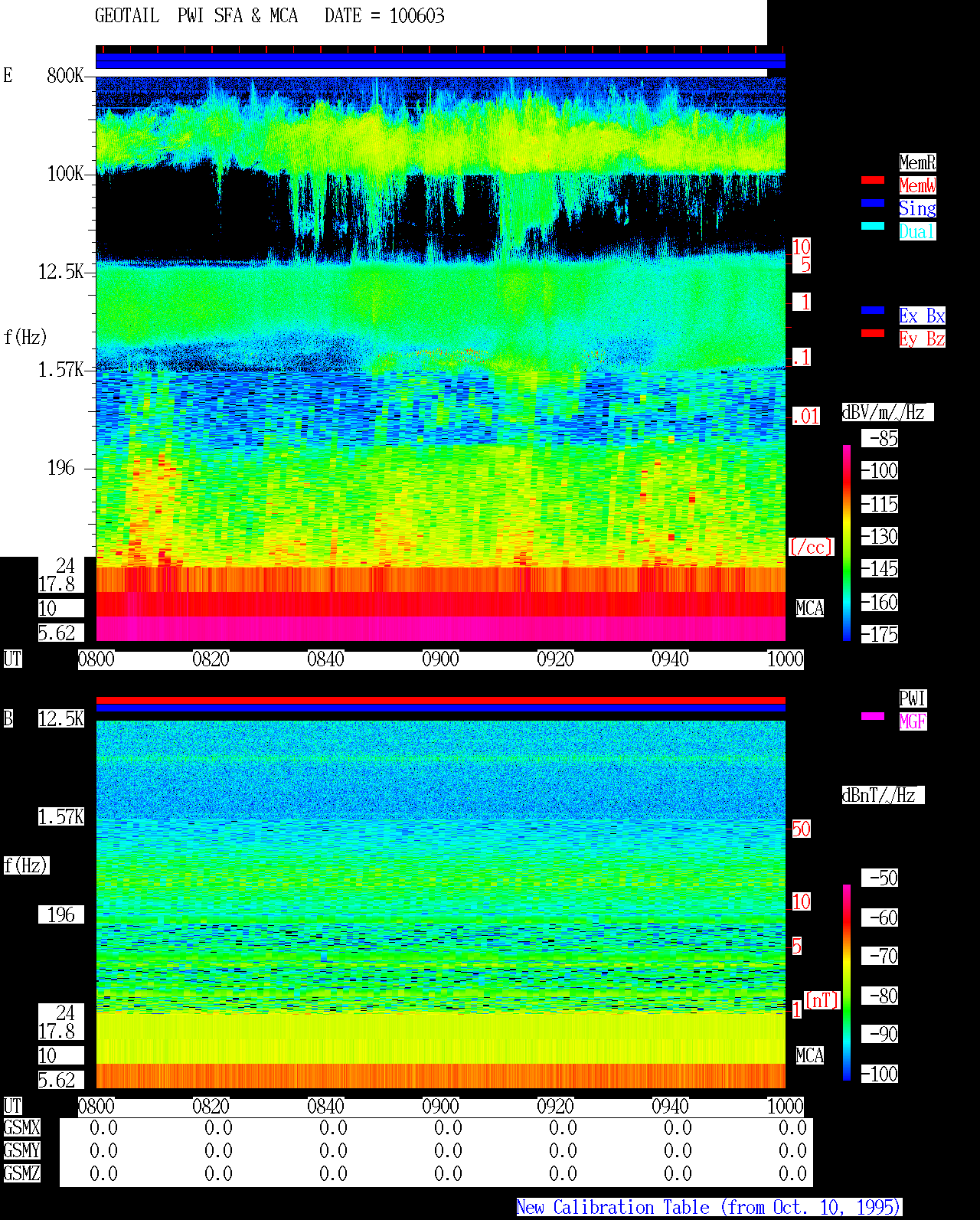Click the -85 color scale value
Image resolution: width=980 pixels, height=1220 pixels.
[880, 438]
